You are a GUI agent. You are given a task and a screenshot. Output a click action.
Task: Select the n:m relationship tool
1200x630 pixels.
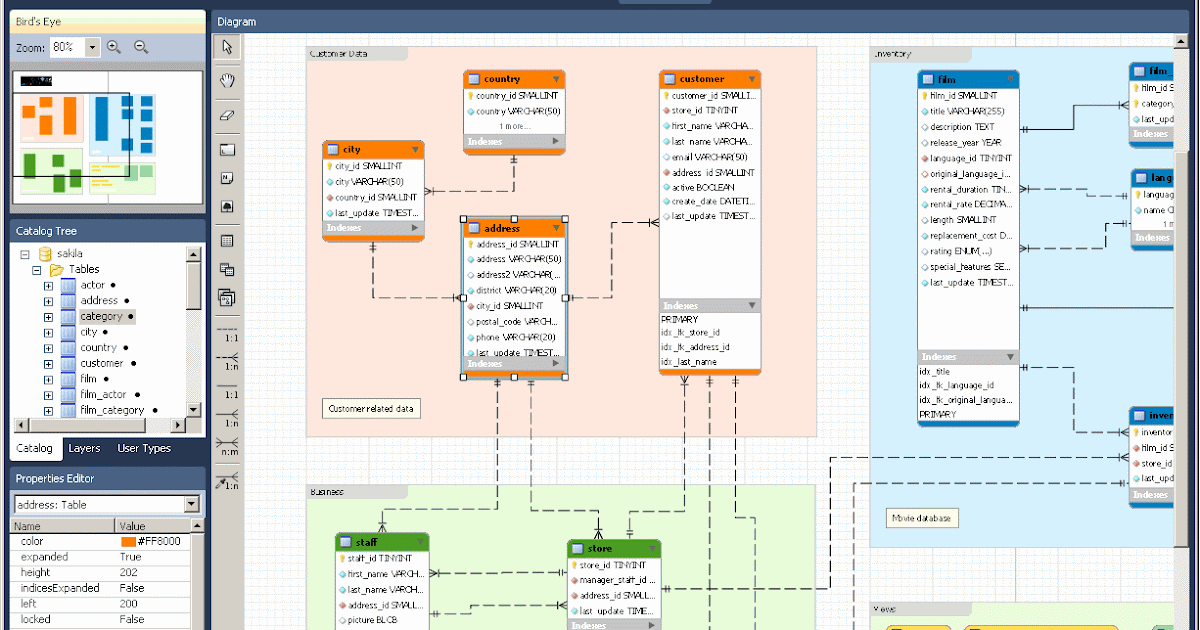[230, 446]
